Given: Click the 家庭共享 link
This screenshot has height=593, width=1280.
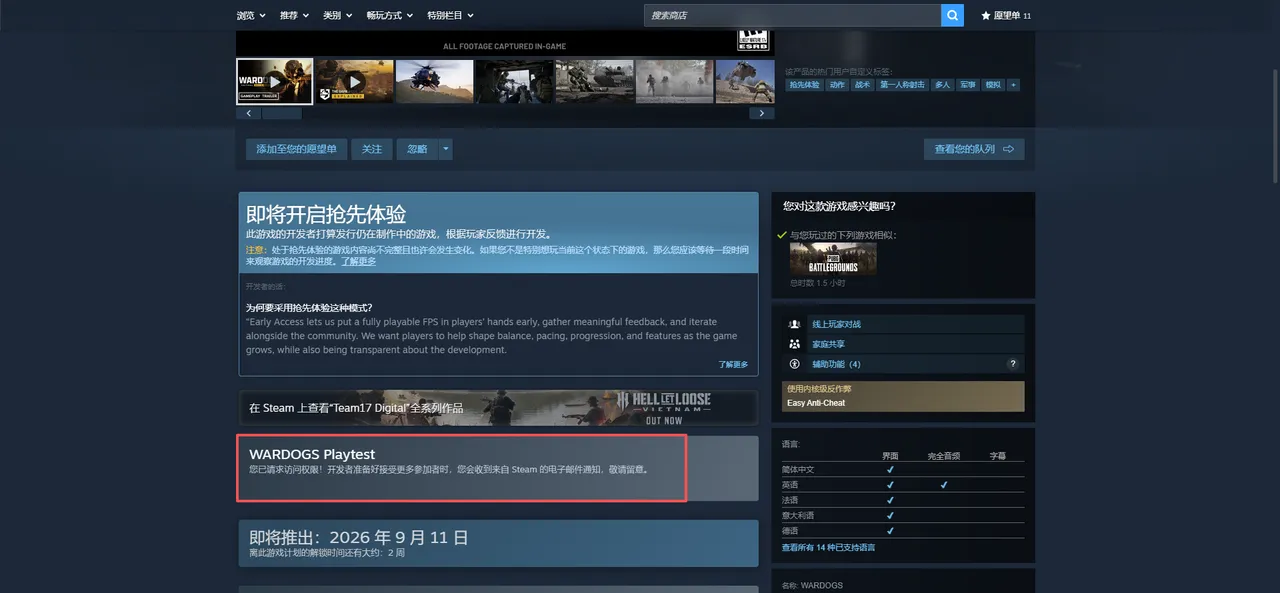Looking at the screenshot, I should coord(828,344).
